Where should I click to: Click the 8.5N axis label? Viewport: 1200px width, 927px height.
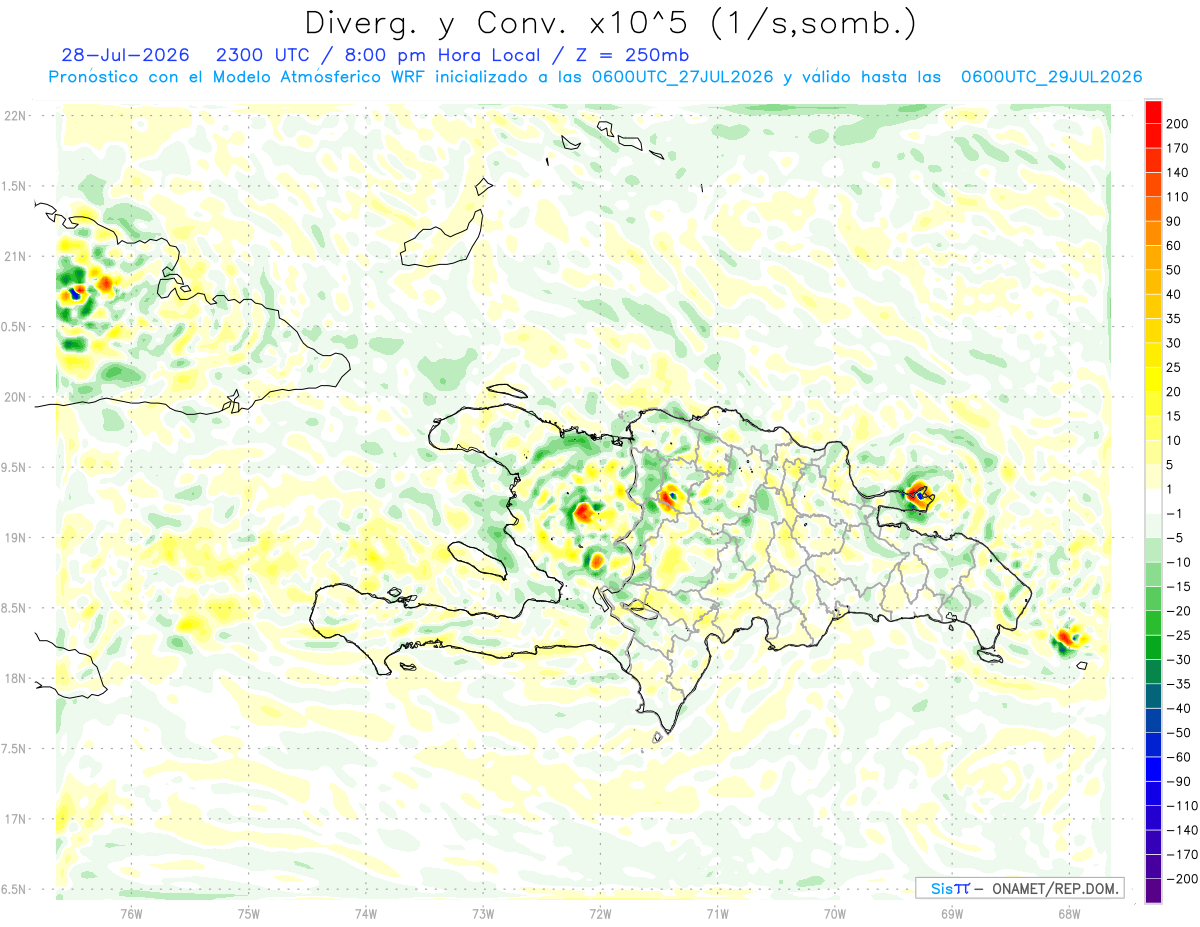(x=15, y=608)
